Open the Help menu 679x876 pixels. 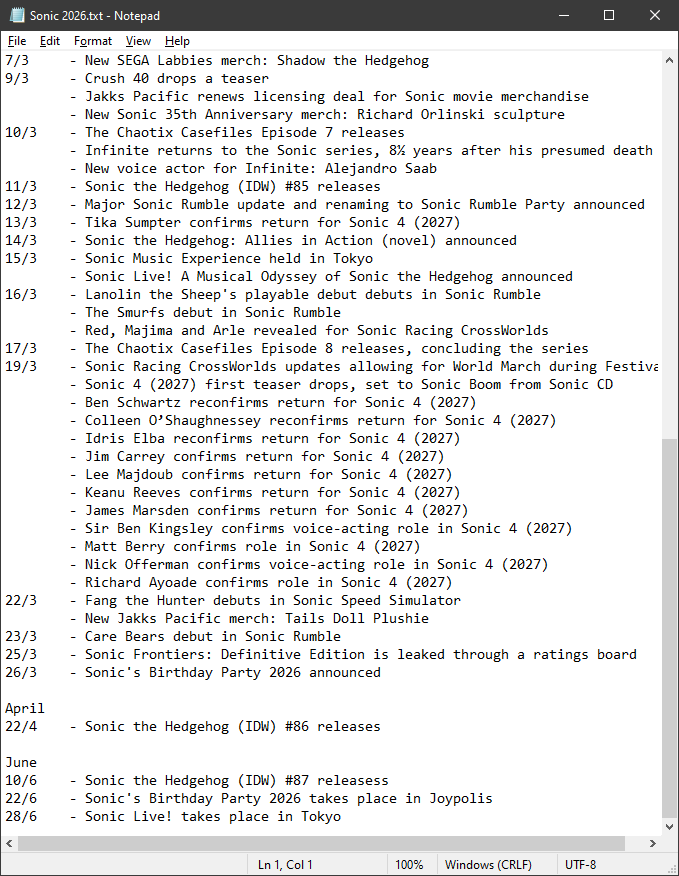tap(177, 41)
